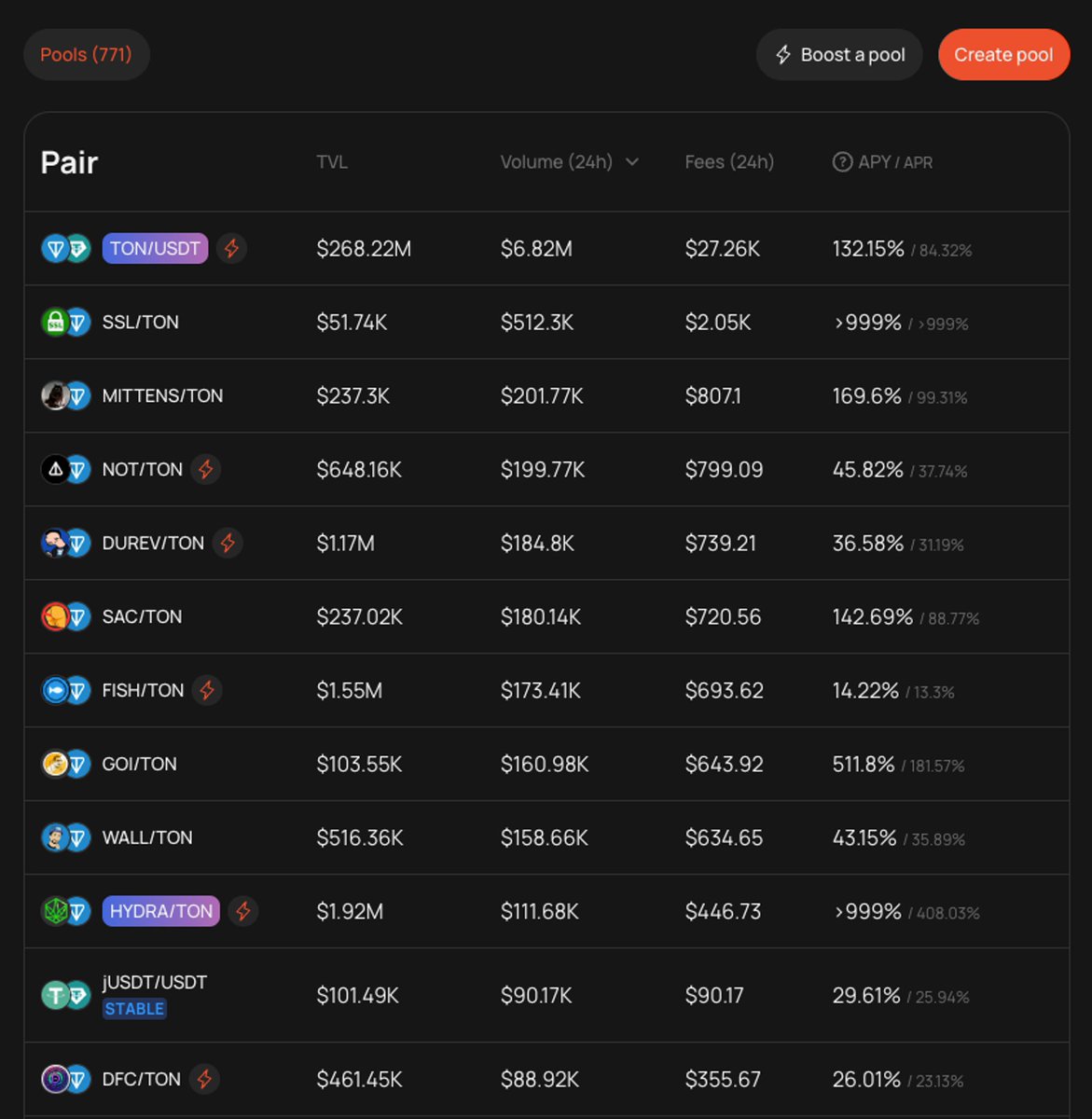Select the Pools (771) tab

click(x=86, y=55)
